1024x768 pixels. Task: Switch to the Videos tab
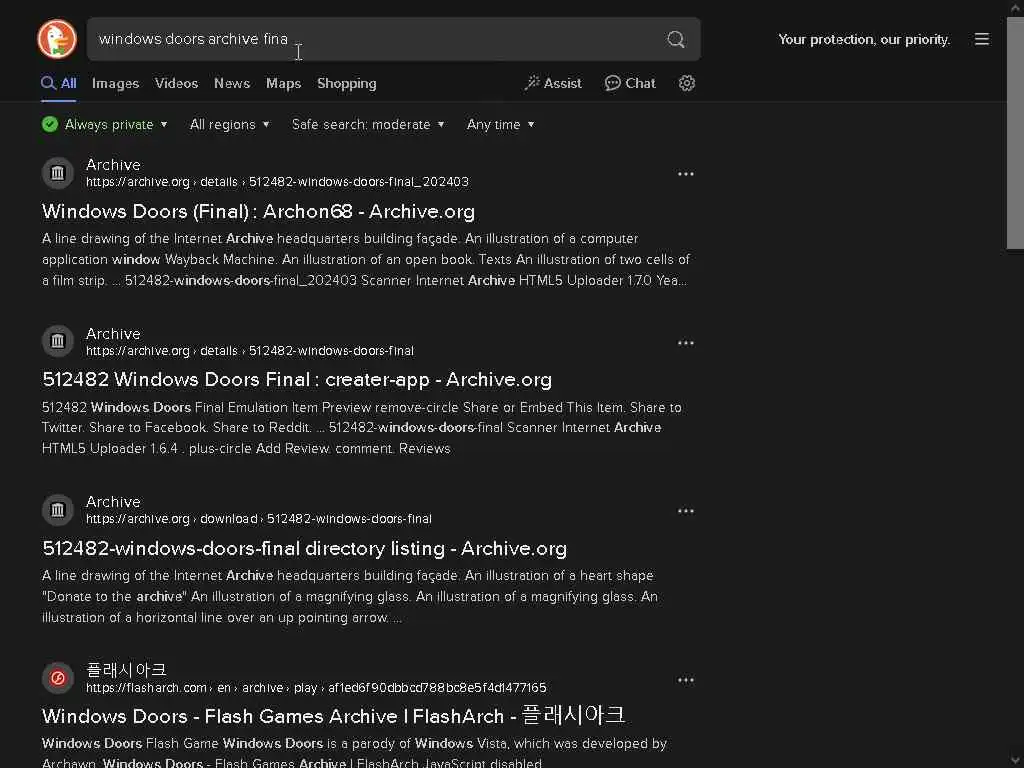click(x=176, y=84)
